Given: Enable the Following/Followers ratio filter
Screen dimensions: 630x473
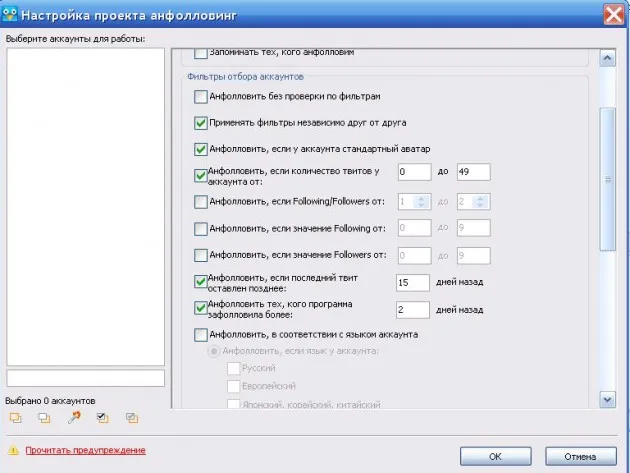Looking at the screenshot, I should [x=200, y=202].
